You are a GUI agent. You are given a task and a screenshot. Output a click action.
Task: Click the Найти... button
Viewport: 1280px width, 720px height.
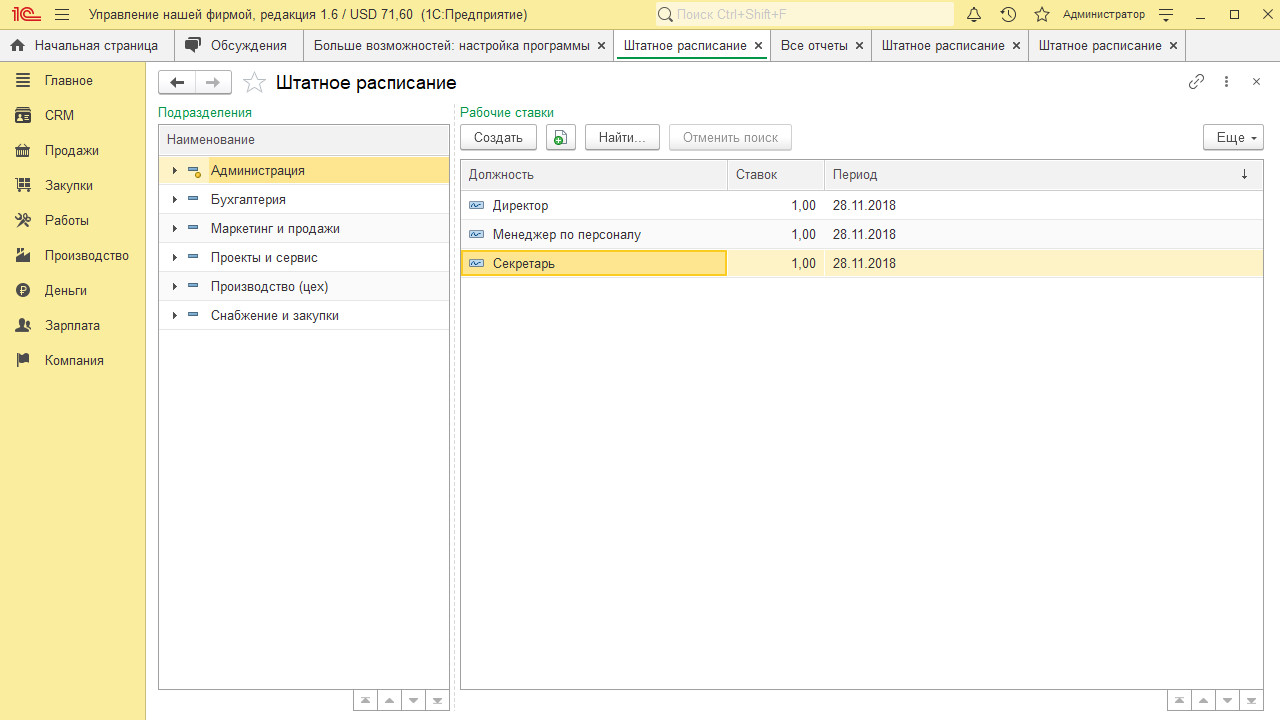[622, 138]
